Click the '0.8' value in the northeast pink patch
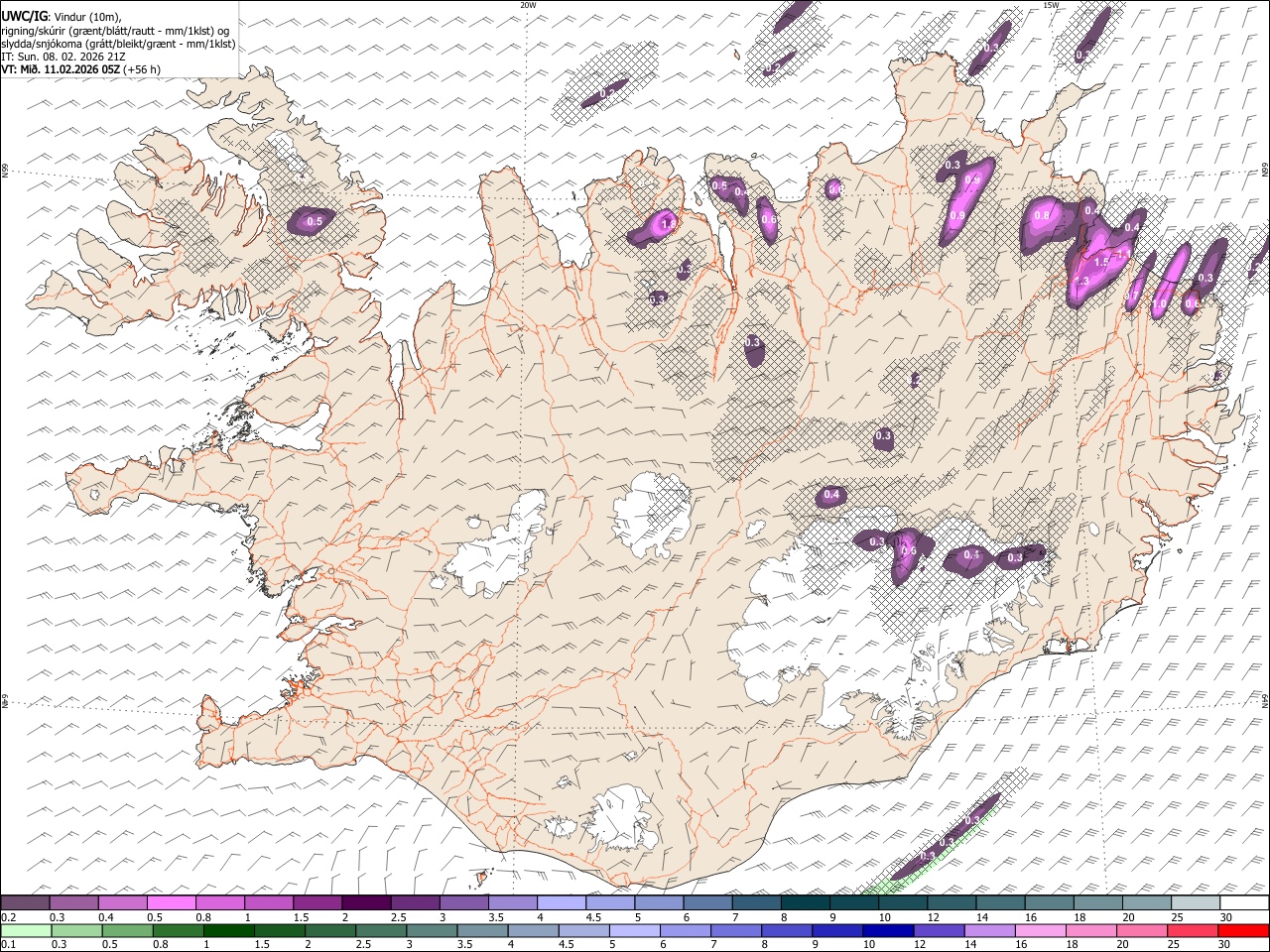The image size is (1270, 952). [1042, 215]
